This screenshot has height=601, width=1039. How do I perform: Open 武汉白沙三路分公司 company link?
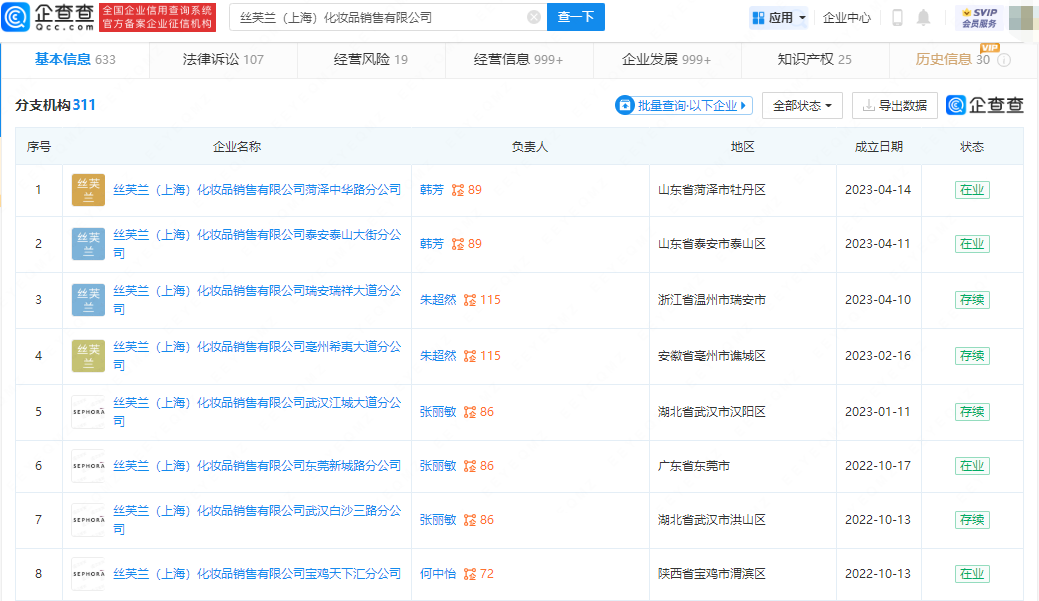[x=257, y=520]
